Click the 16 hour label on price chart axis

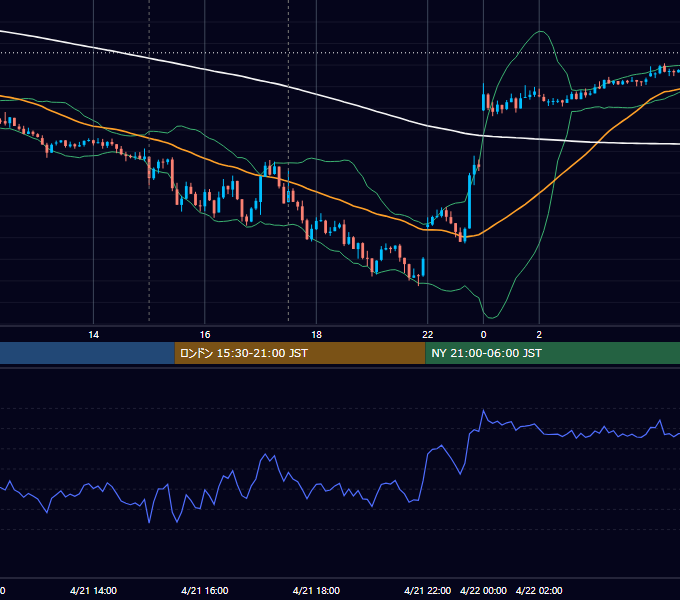205,335
